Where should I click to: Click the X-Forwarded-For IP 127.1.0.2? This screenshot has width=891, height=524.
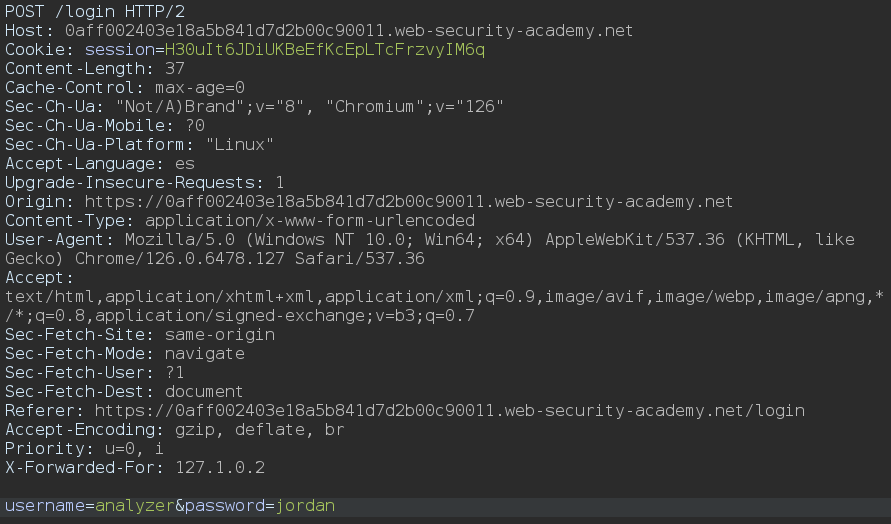(220, 468)
